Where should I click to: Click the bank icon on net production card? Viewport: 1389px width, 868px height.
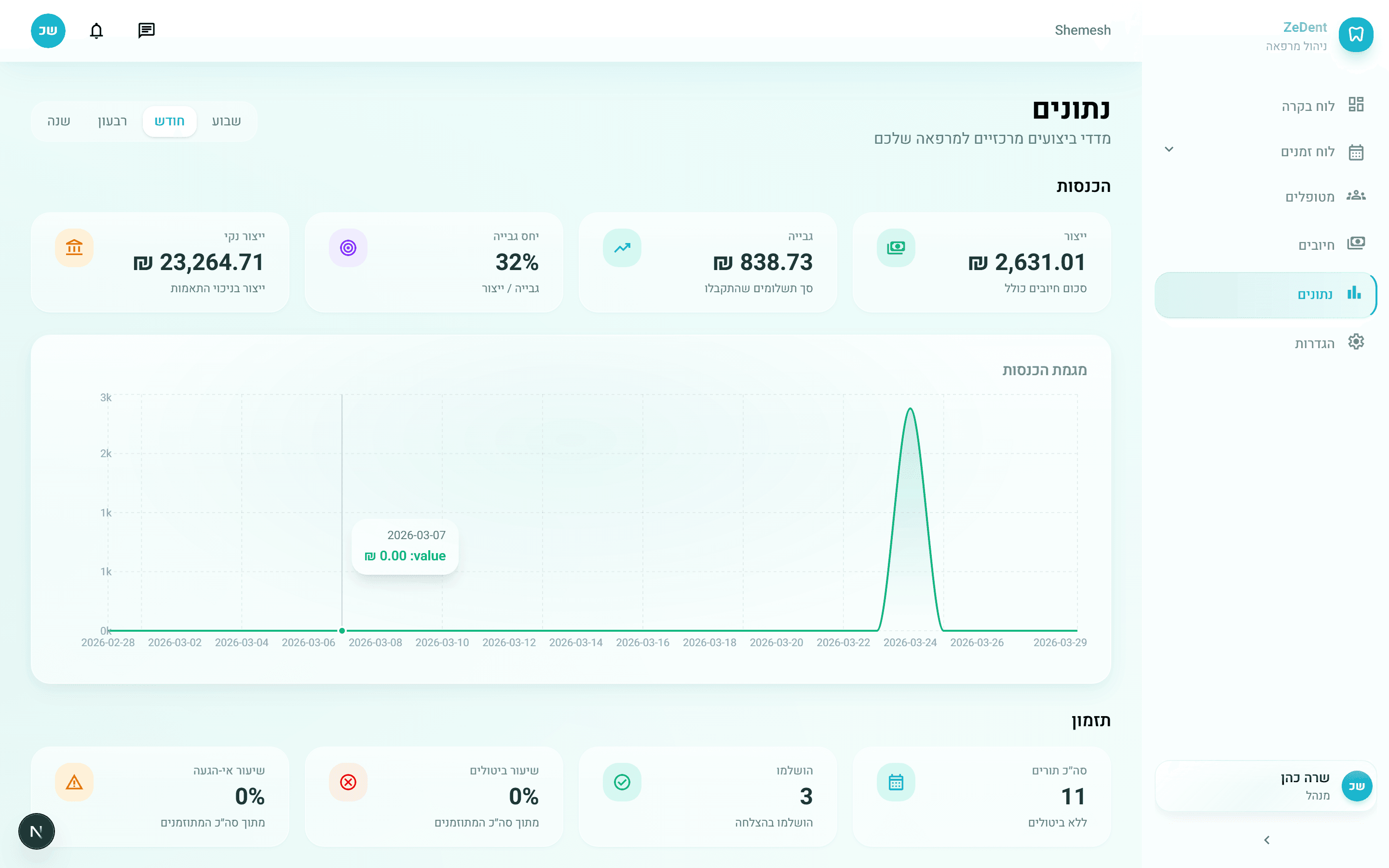click(74, 248)
